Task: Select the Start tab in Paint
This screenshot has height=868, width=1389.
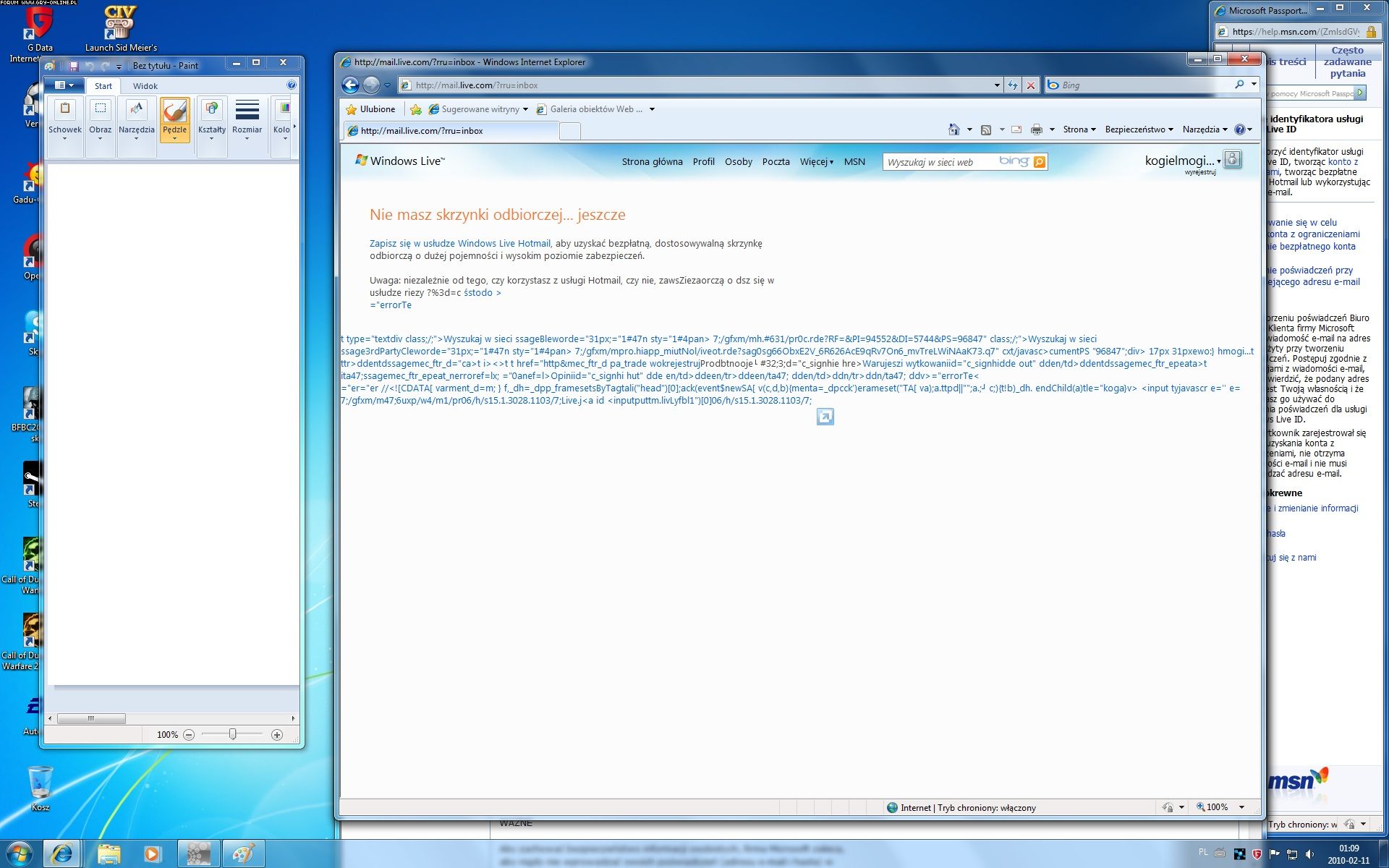Action: (103, 86)
